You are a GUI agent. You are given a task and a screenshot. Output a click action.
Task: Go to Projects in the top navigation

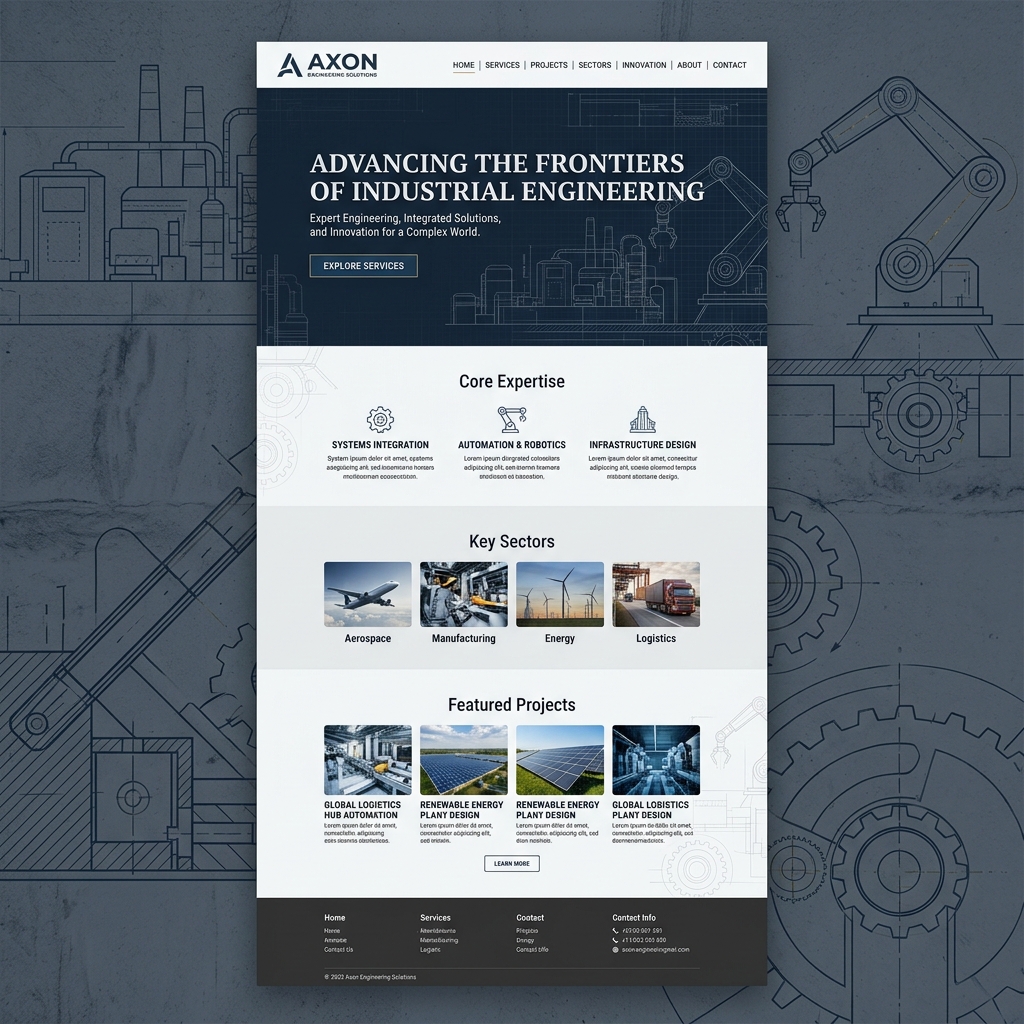[549, 65]
